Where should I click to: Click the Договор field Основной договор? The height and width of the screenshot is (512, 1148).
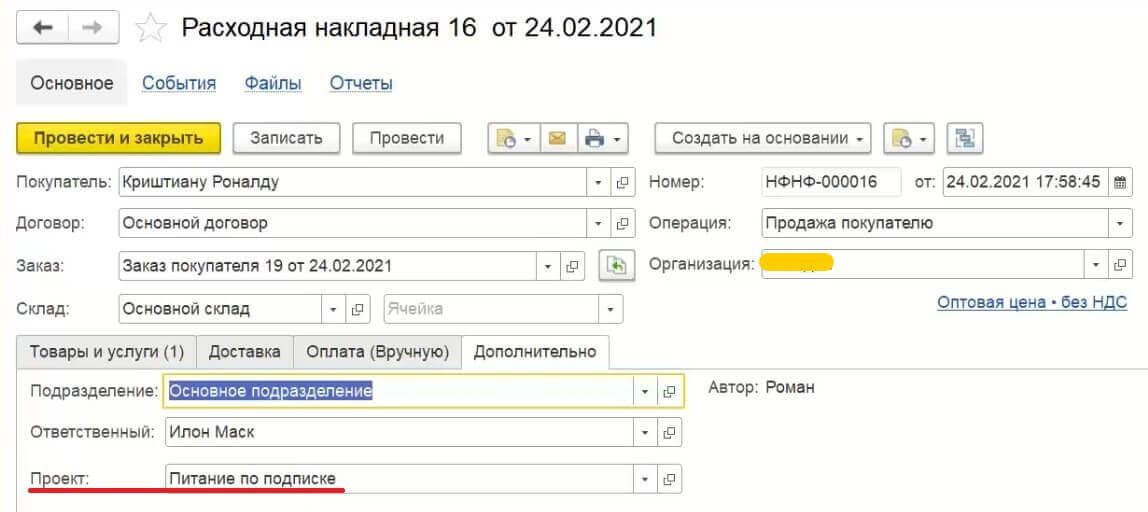tap(353, 223)
